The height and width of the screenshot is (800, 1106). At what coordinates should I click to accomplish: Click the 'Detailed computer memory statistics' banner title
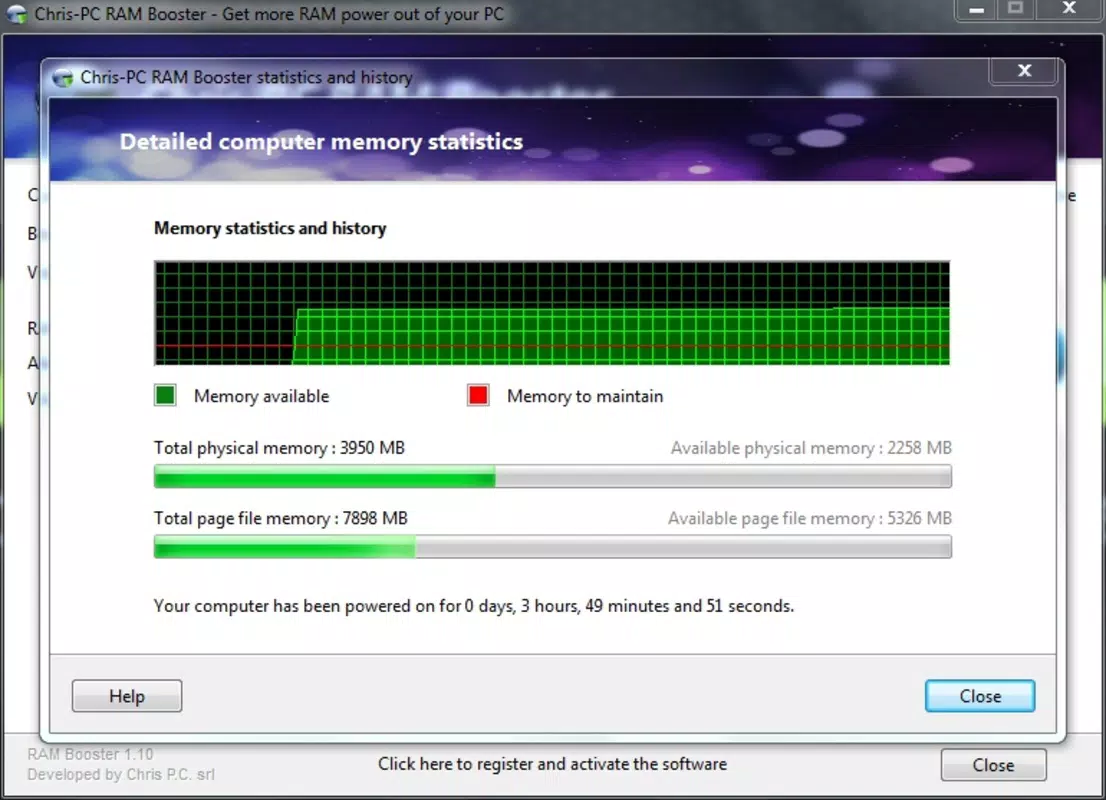[x=322, y=142]
